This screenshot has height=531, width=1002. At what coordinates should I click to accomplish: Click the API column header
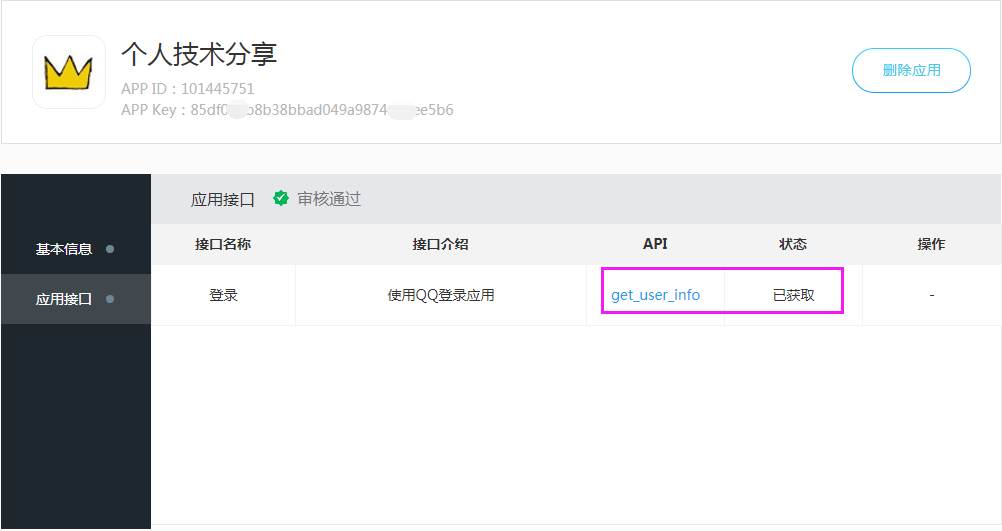(x=655, y=243)
